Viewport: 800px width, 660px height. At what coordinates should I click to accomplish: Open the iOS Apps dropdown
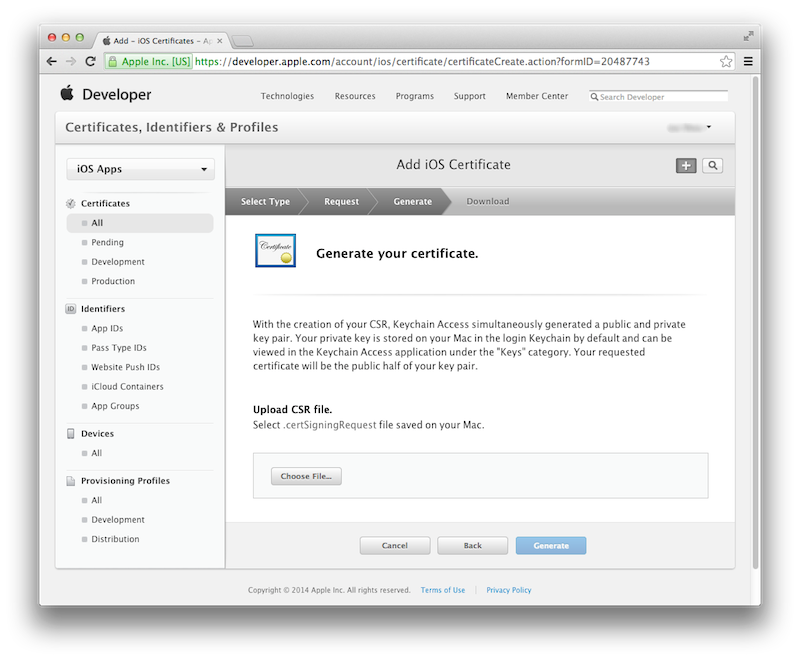click(x=139, y=169)
